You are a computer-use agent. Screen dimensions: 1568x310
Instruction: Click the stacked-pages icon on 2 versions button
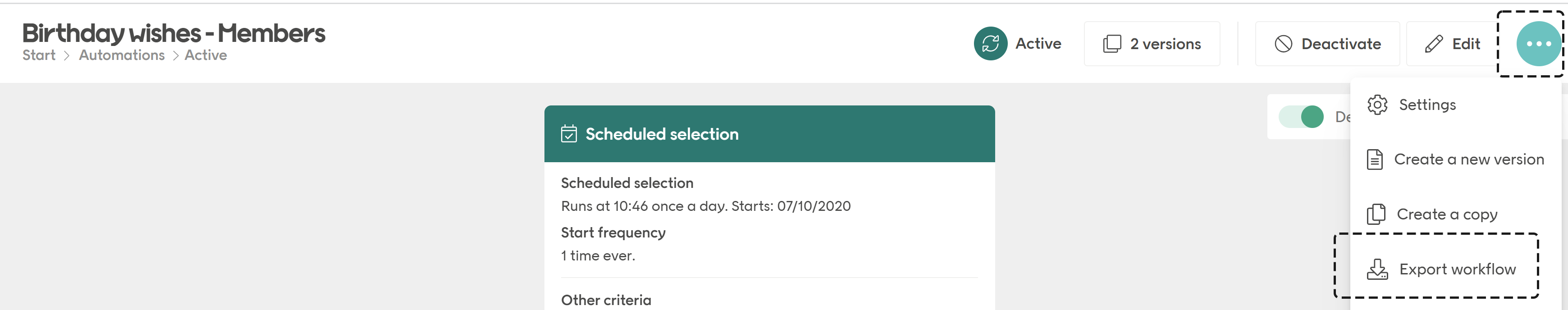pos(1112,43)
